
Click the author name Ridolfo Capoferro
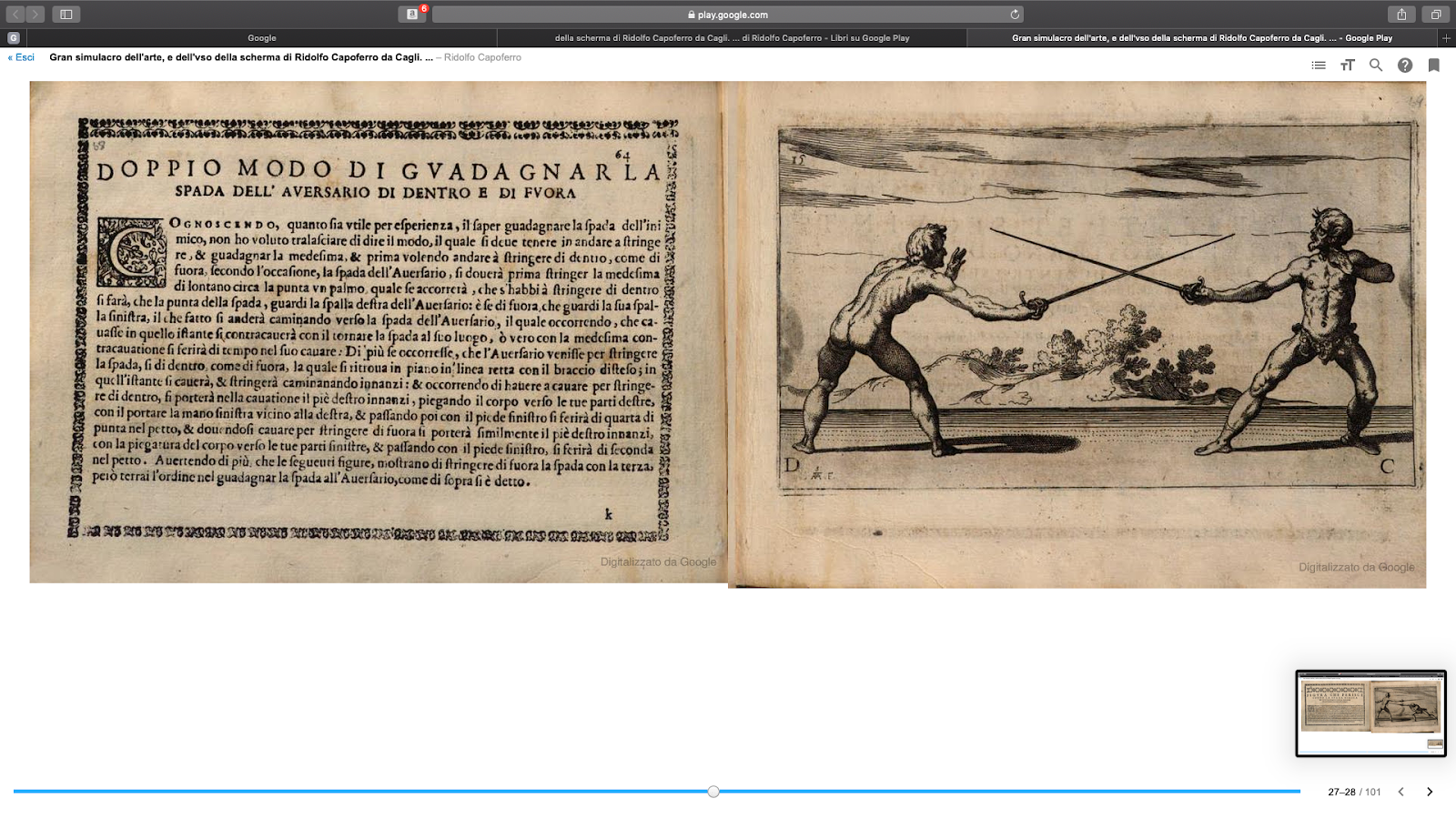click(482, 57)
